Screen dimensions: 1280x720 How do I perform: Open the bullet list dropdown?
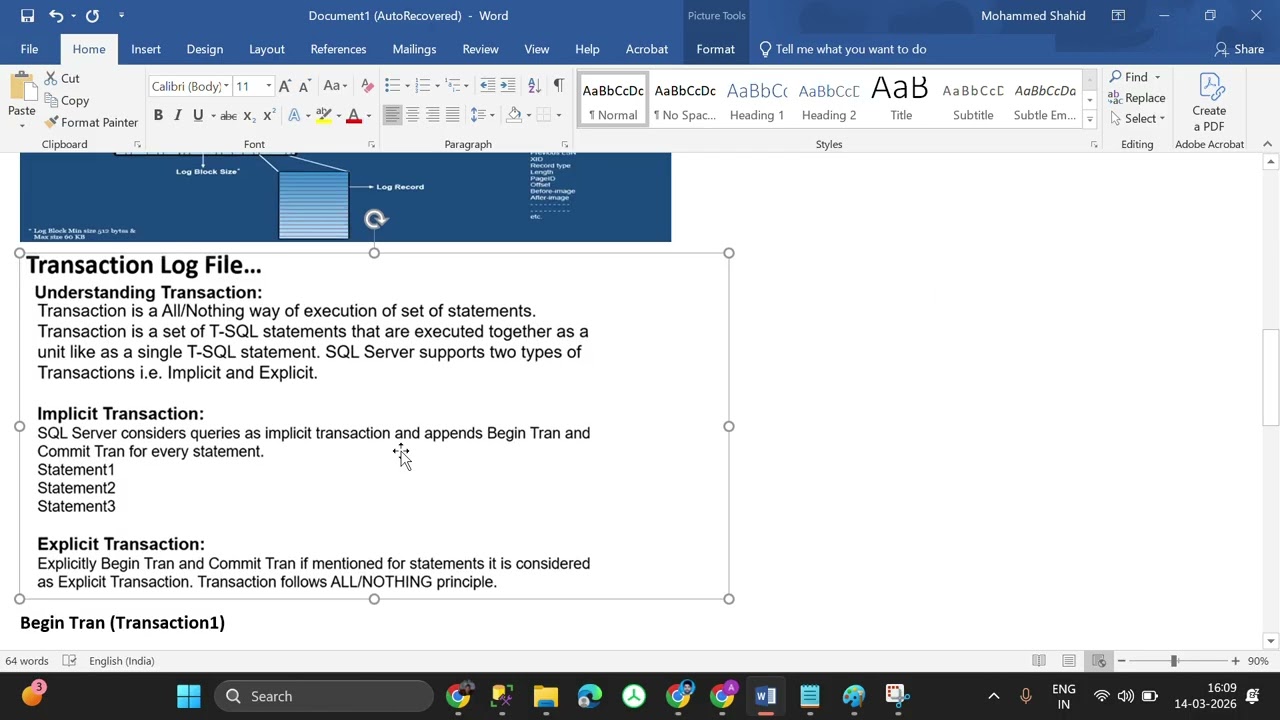point(407,86)
